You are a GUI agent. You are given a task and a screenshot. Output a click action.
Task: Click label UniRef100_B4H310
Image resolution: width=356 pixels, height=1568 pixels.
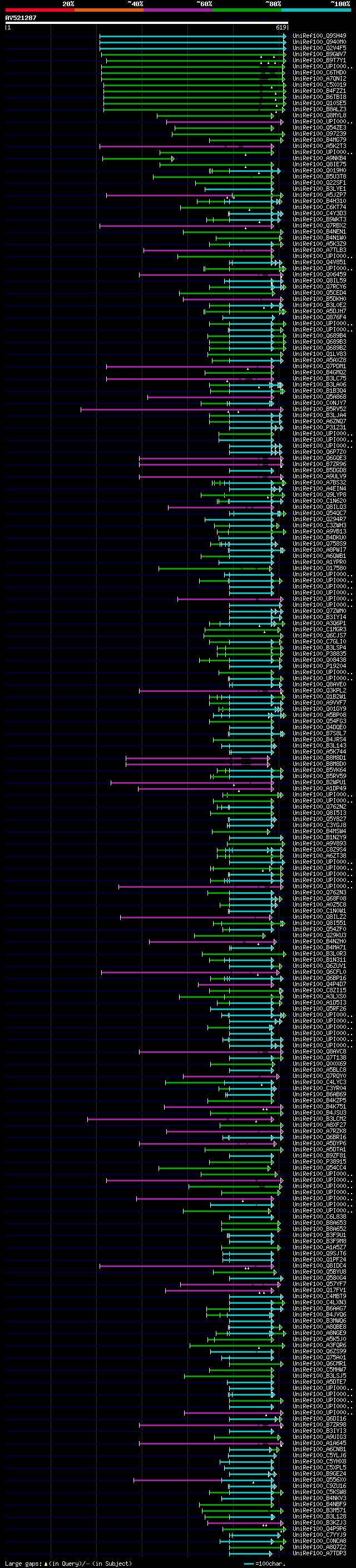[x=319, y=201]
